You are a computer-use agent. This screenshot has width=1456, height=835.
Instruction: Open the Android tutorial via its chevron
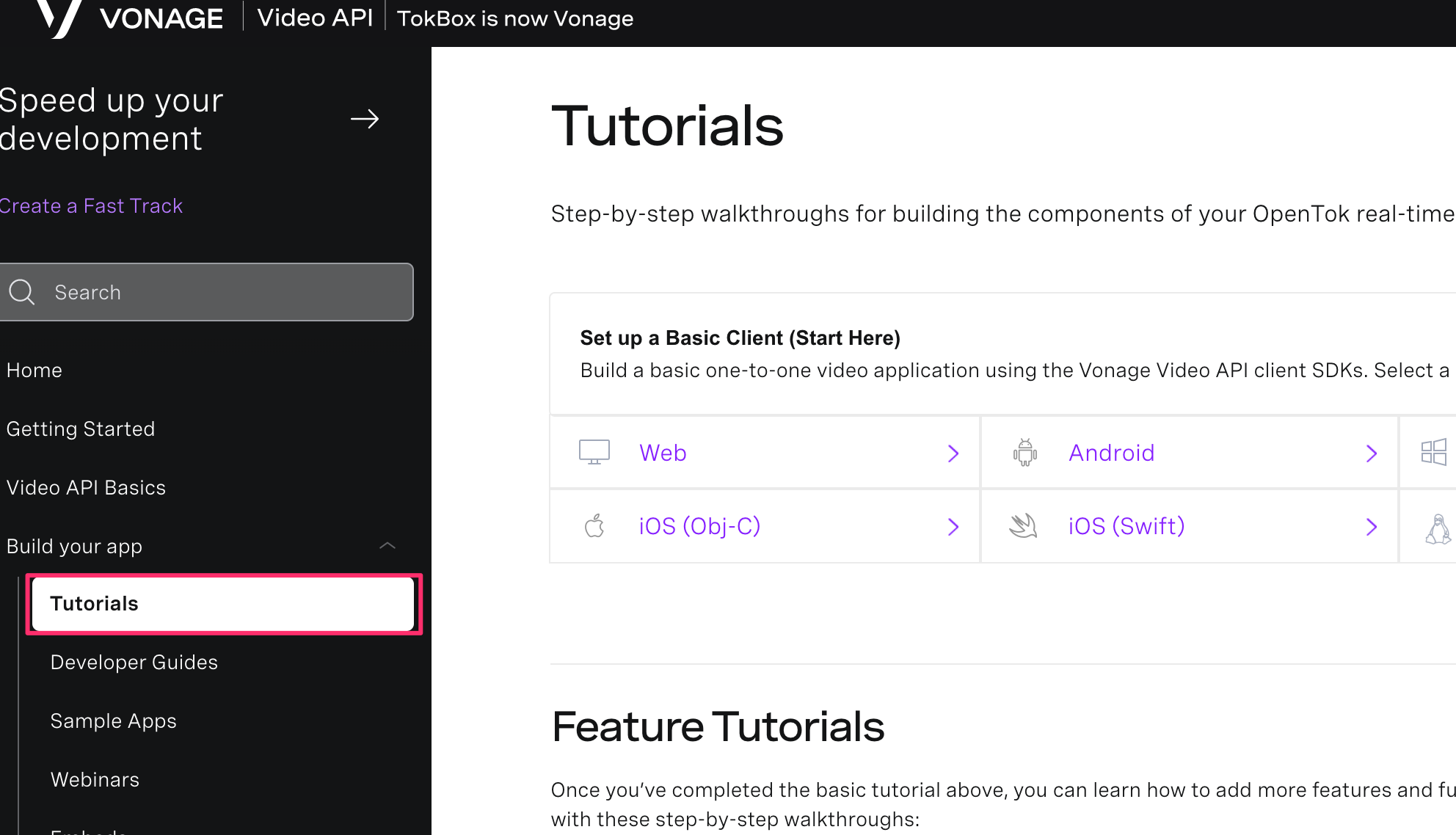(1372, 453)
